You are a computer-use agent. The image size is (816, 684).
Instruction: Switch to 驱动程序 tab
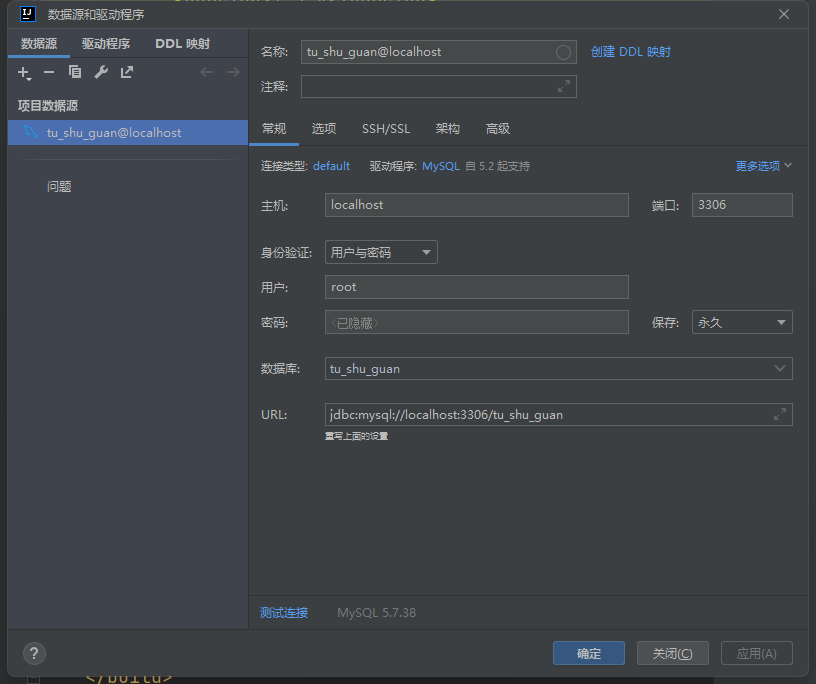click(106, 44)
